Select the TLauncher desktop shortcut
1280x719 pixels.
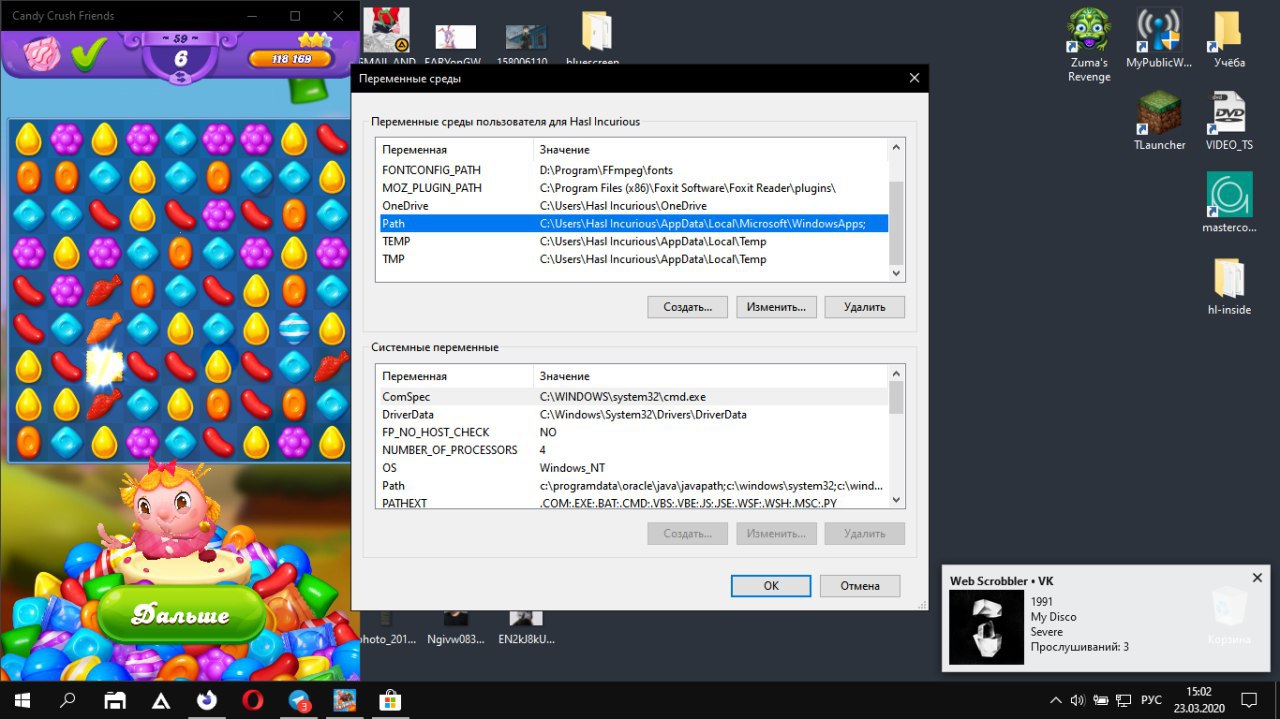(1159, 120)
